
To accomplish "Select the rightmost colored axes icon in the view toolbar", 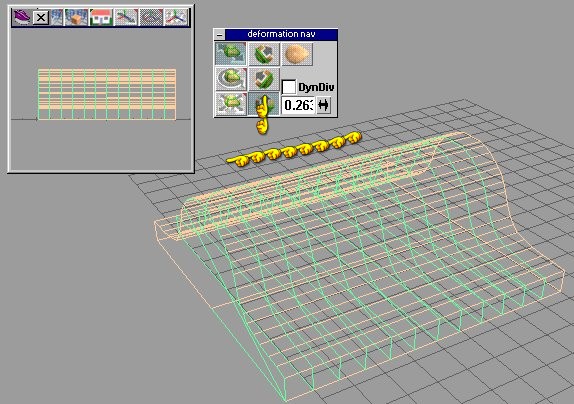I will [176, 17].
